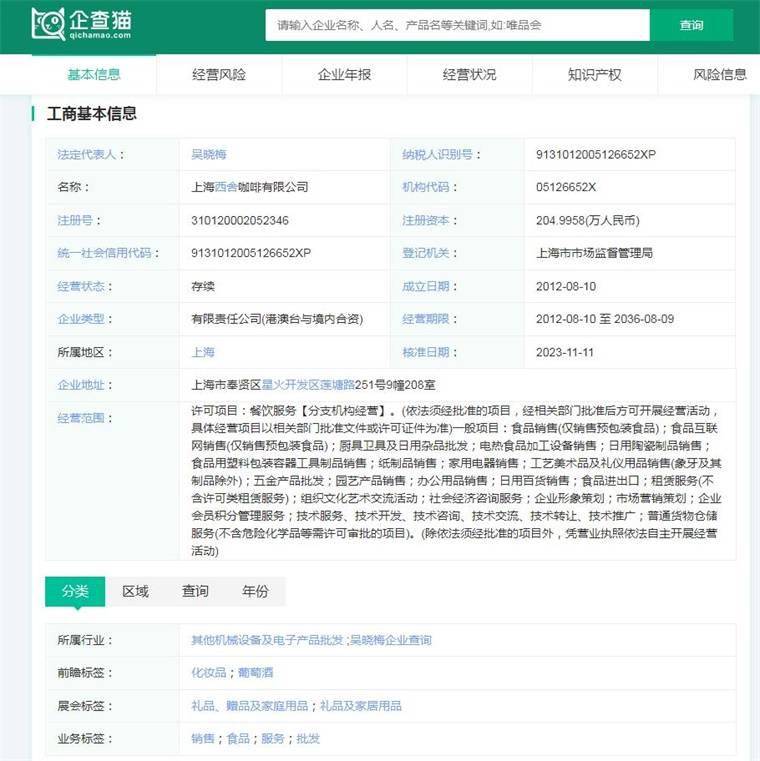Open the 化妆品 tag link
760x761 pixels.
coord(209,673)
